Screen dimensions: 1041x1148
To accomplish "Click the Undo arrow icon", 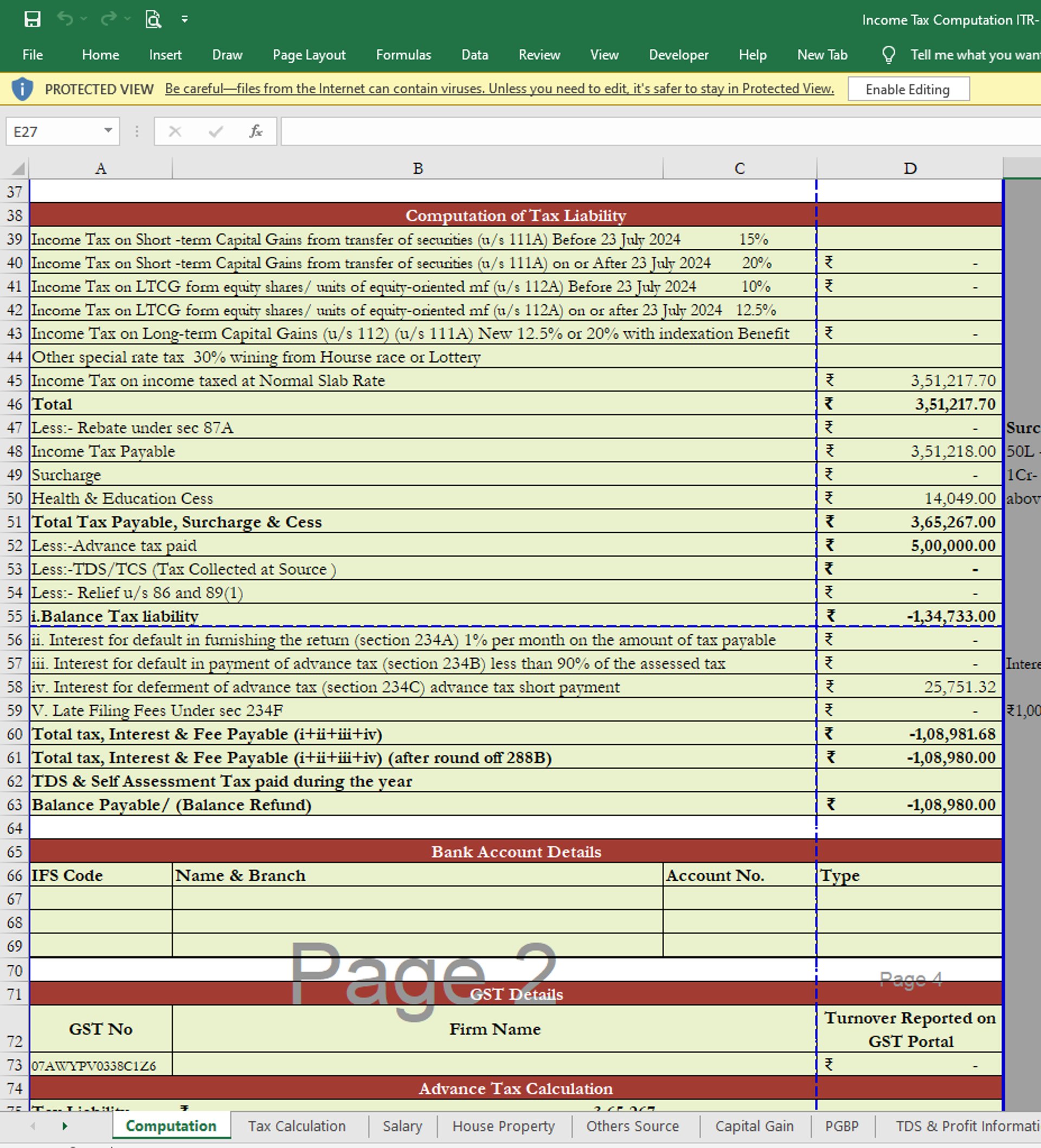I will 65,20.
